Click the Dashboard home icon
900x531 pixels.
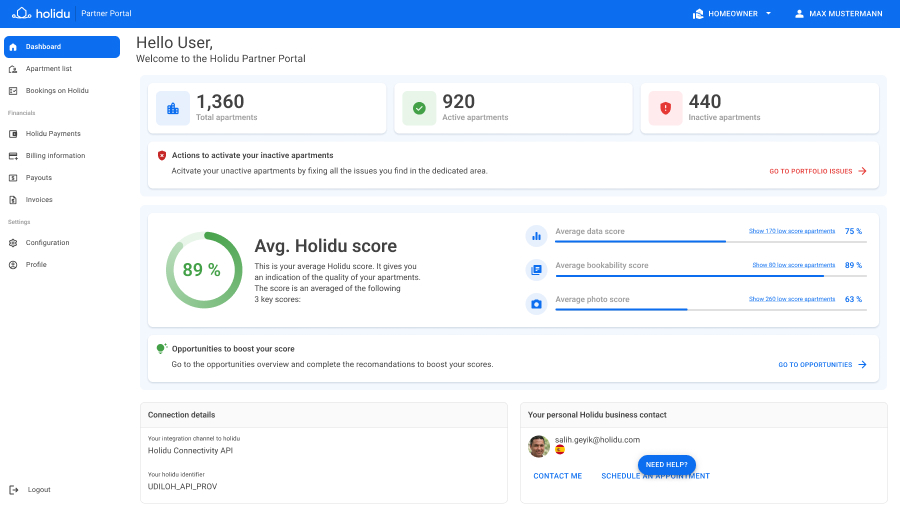coord(13,47)
